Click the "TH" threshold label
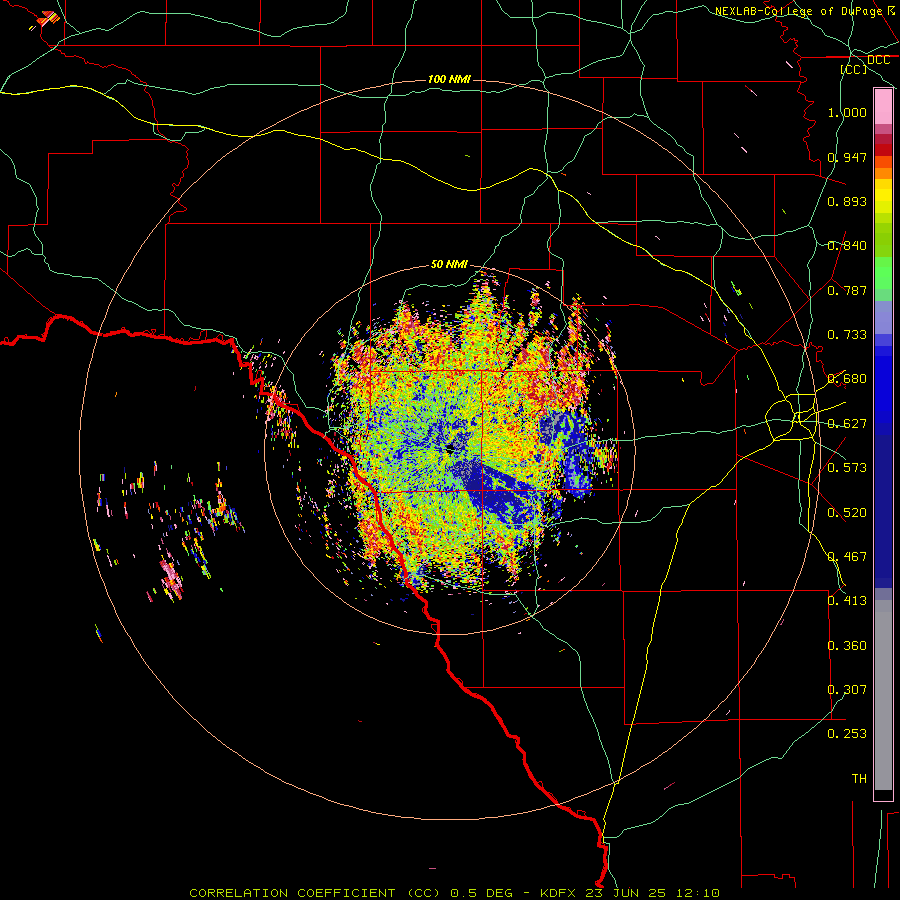The image size is (900, 900). pyautogui.click(x=859, y=779)
